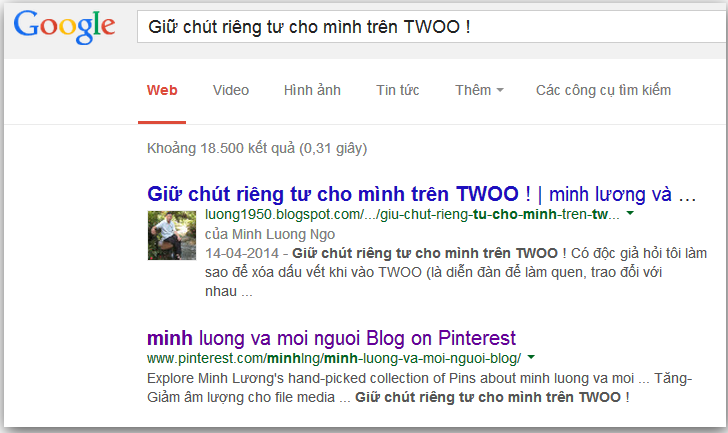The width and height of the screenshot is (728, 433).
Task: Go to the Tin tức tab
Action: [397, 90]
